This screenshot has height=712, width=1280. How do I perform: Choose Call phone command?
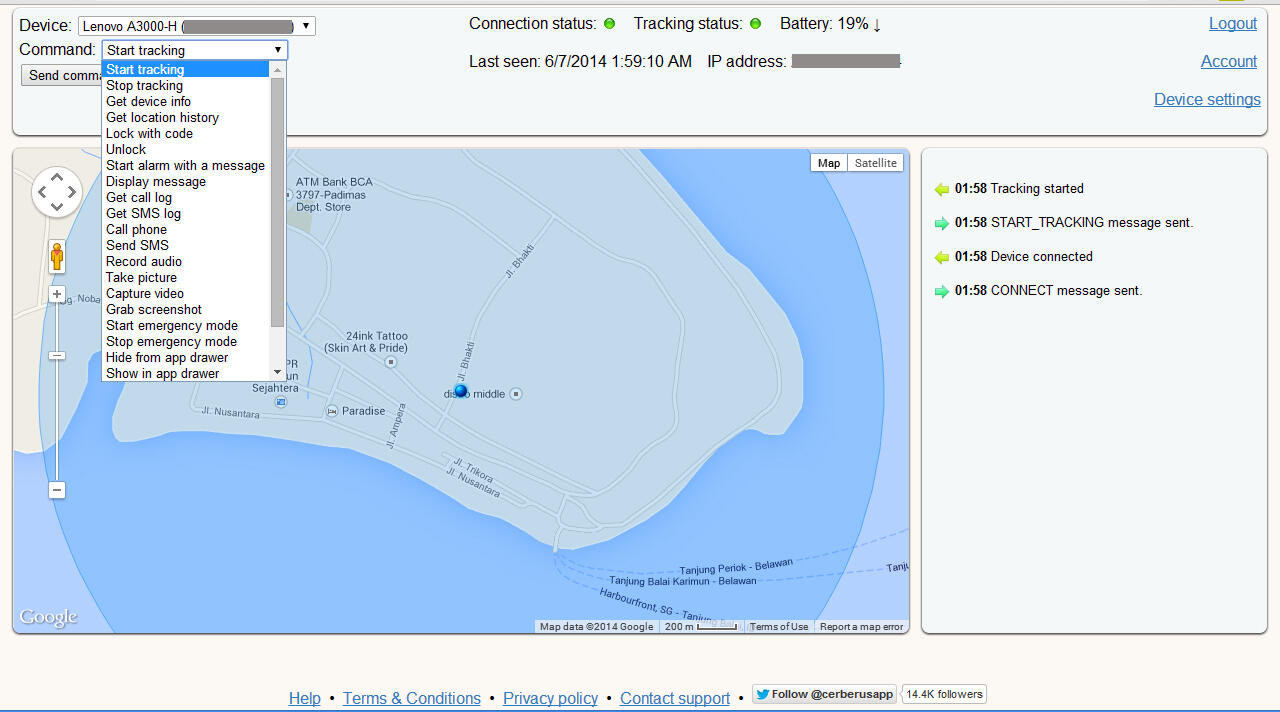(186, 229)
